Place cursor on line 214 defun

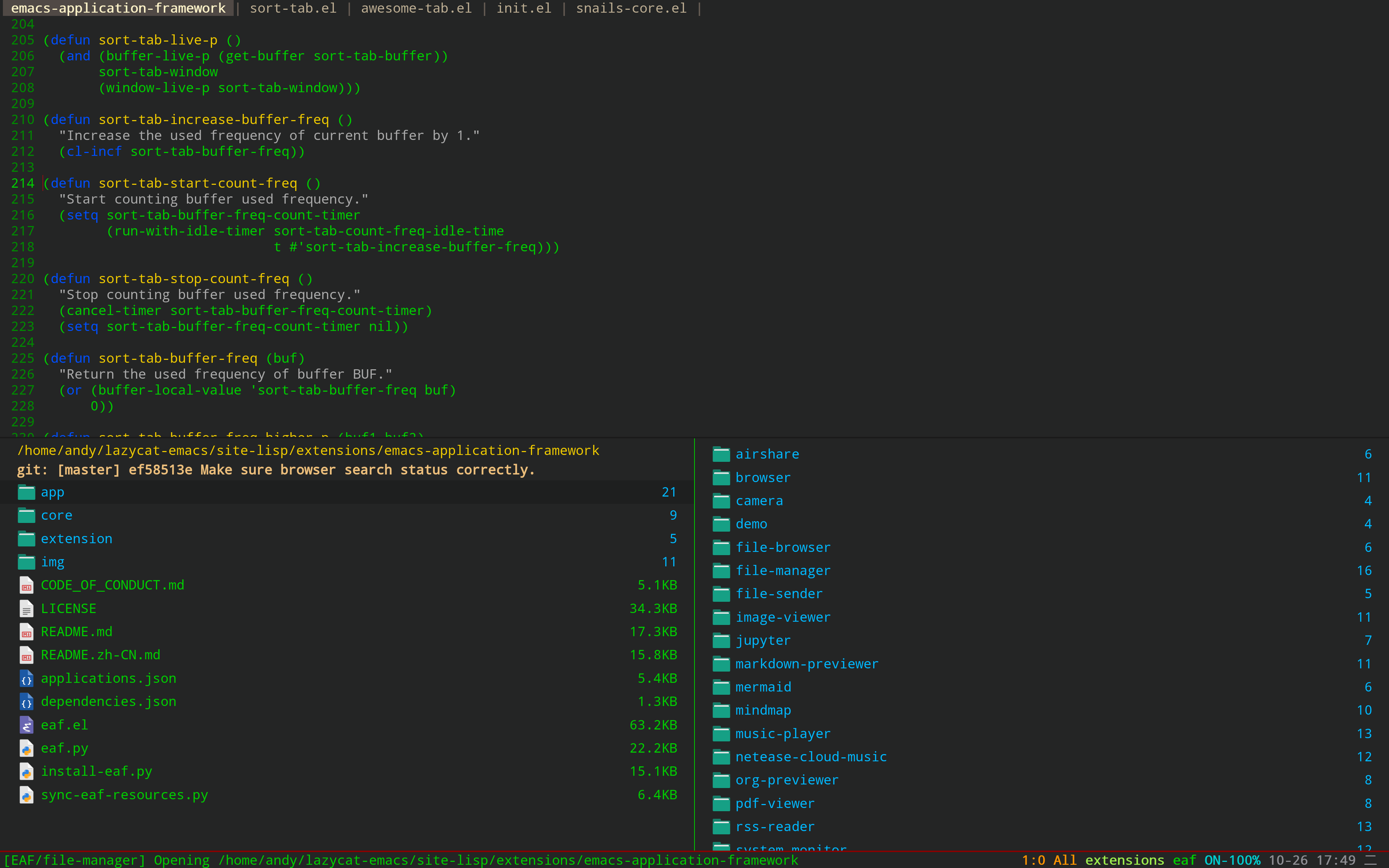[70, 183]
